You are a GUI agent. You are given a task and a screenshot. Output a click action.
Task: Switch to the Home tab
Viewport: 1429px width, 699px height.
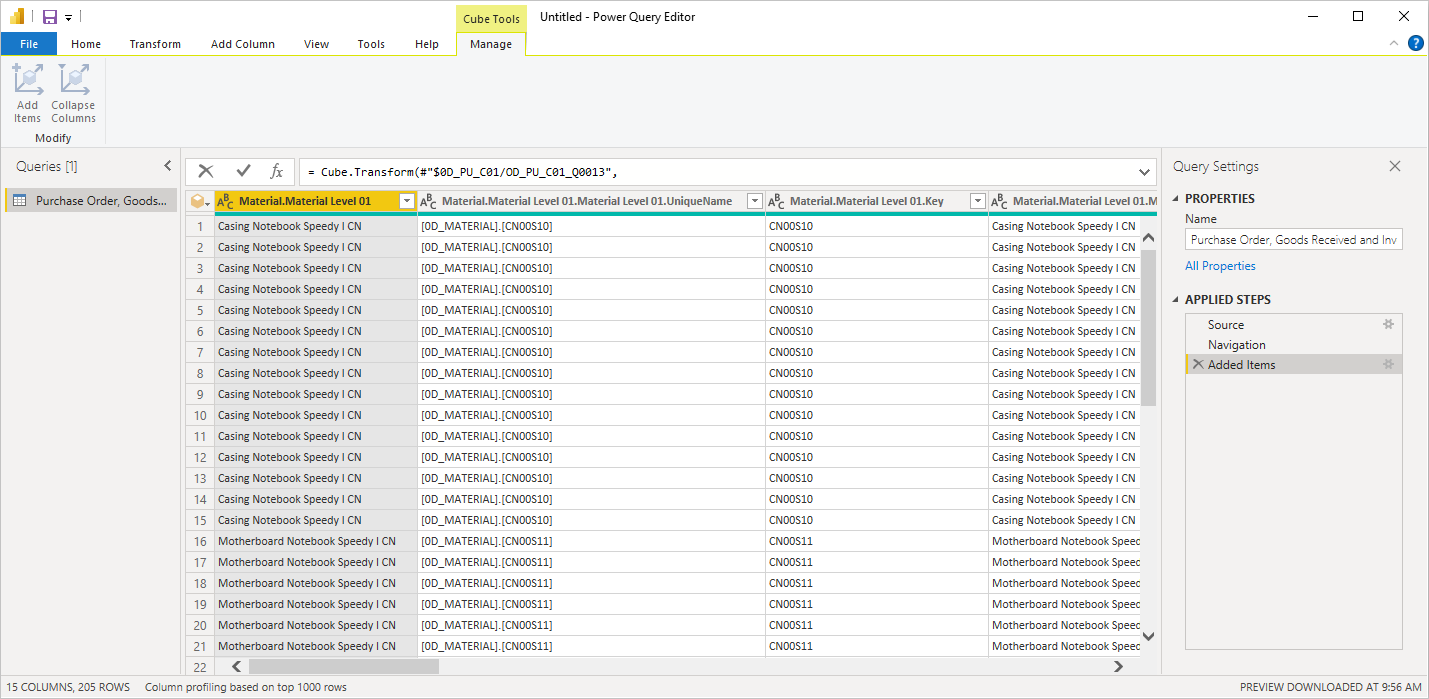coord(86,44)
